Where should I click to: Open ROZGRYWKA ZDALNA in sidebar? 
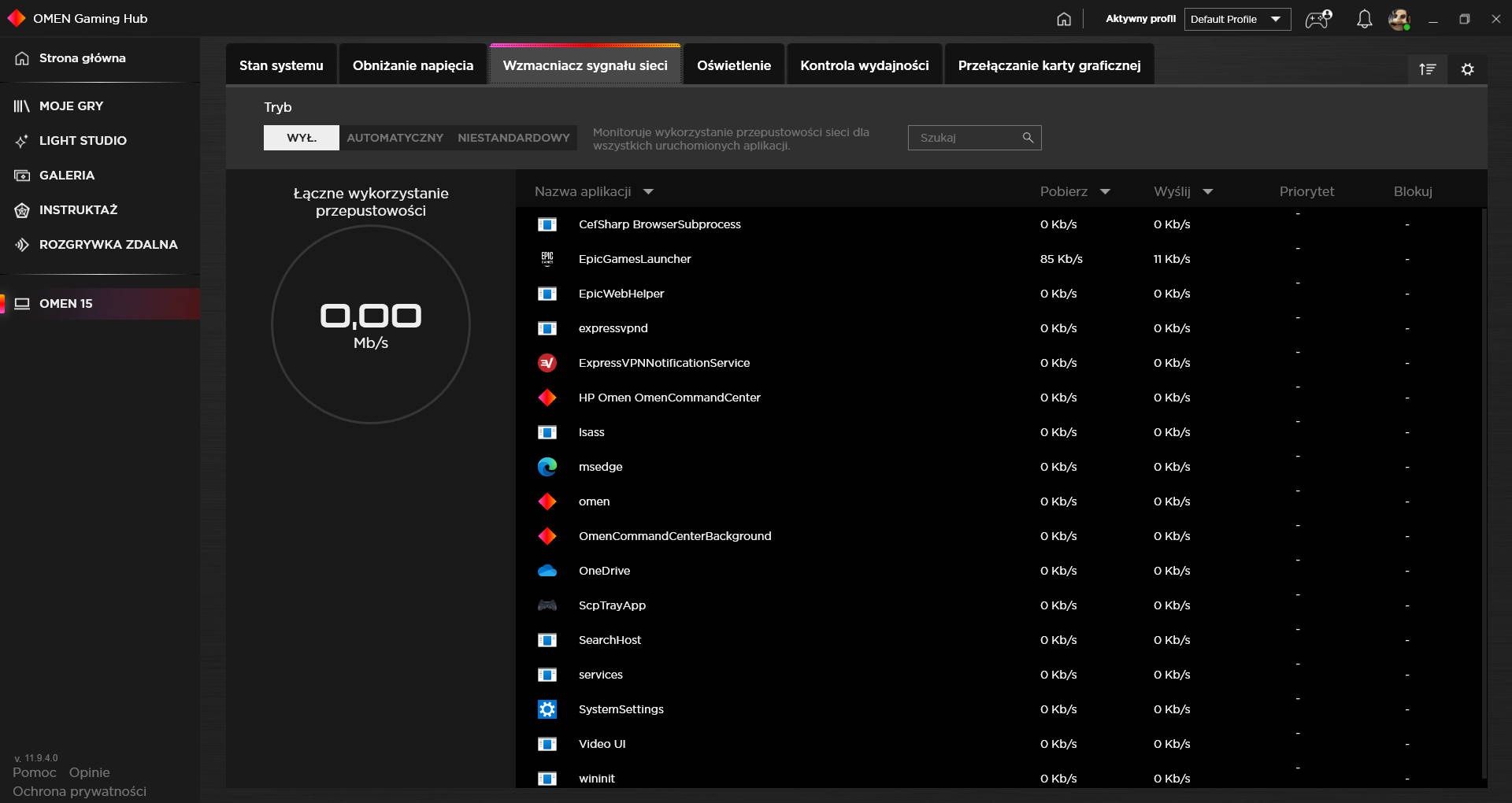click(x=100, y=245)
